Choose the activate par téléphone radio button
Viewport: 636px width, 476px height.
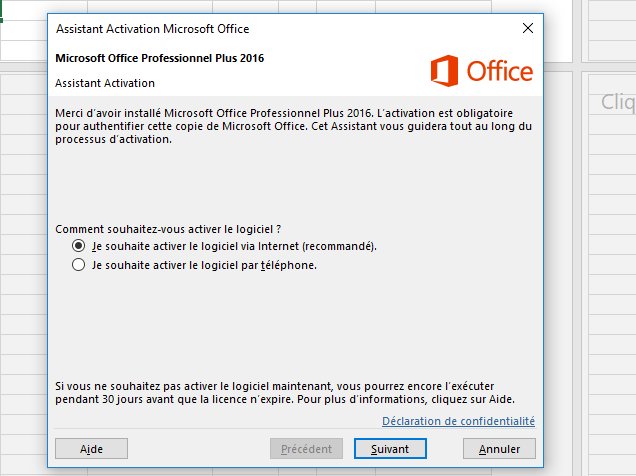(x=79, y=266)
